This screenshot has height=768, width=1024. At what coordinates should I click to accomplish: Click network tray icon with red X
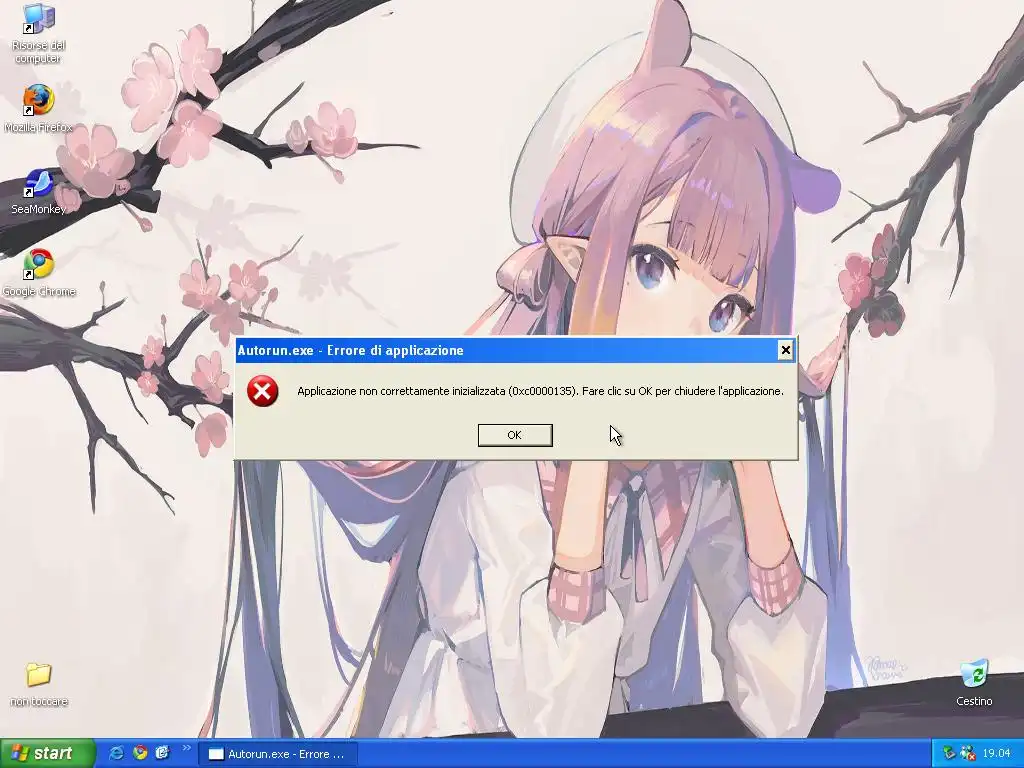pos(968,754)
